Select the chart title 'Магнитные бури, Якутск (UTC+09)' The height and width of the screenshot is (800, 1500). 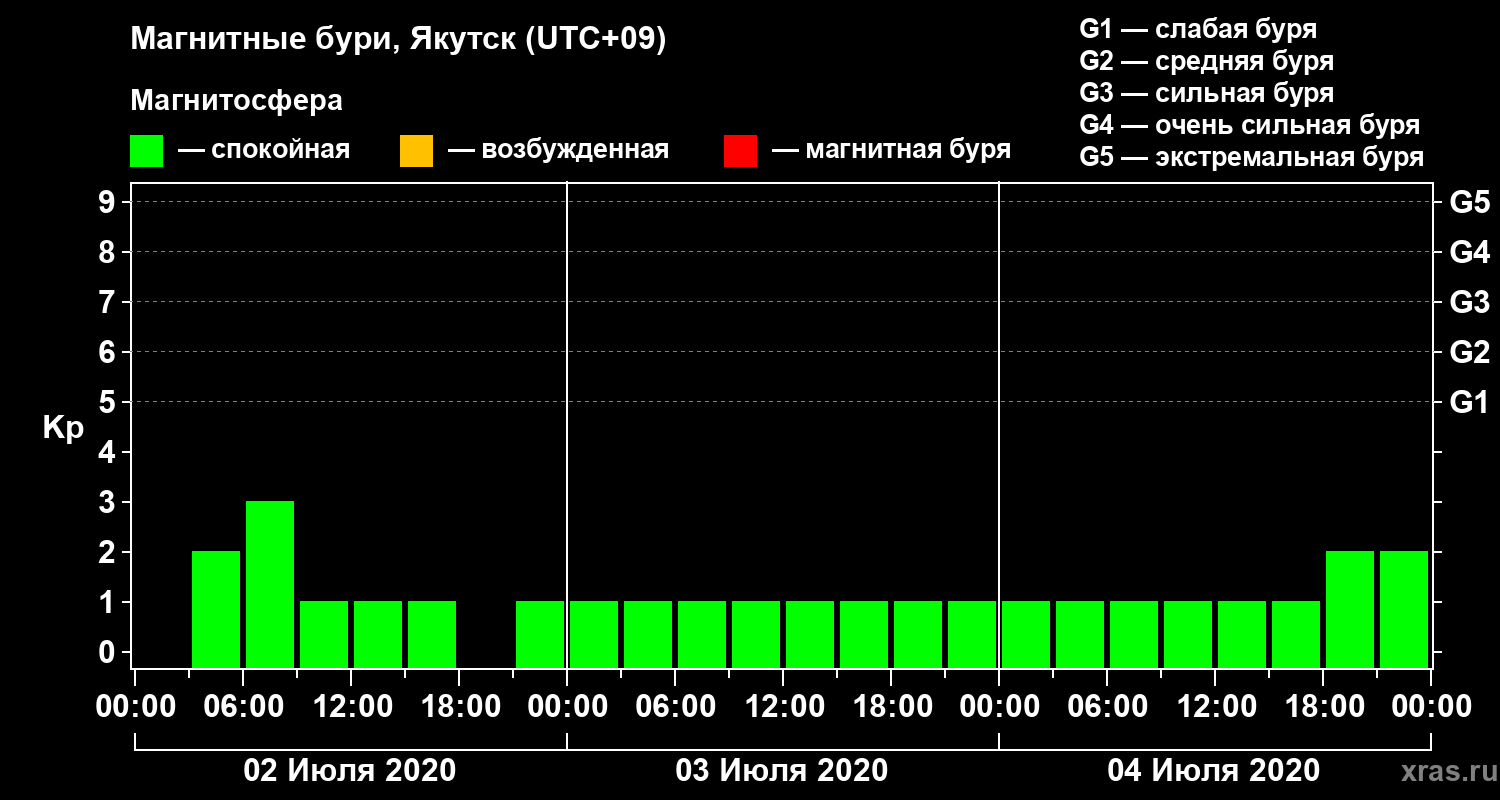click(x=398, y=41)
